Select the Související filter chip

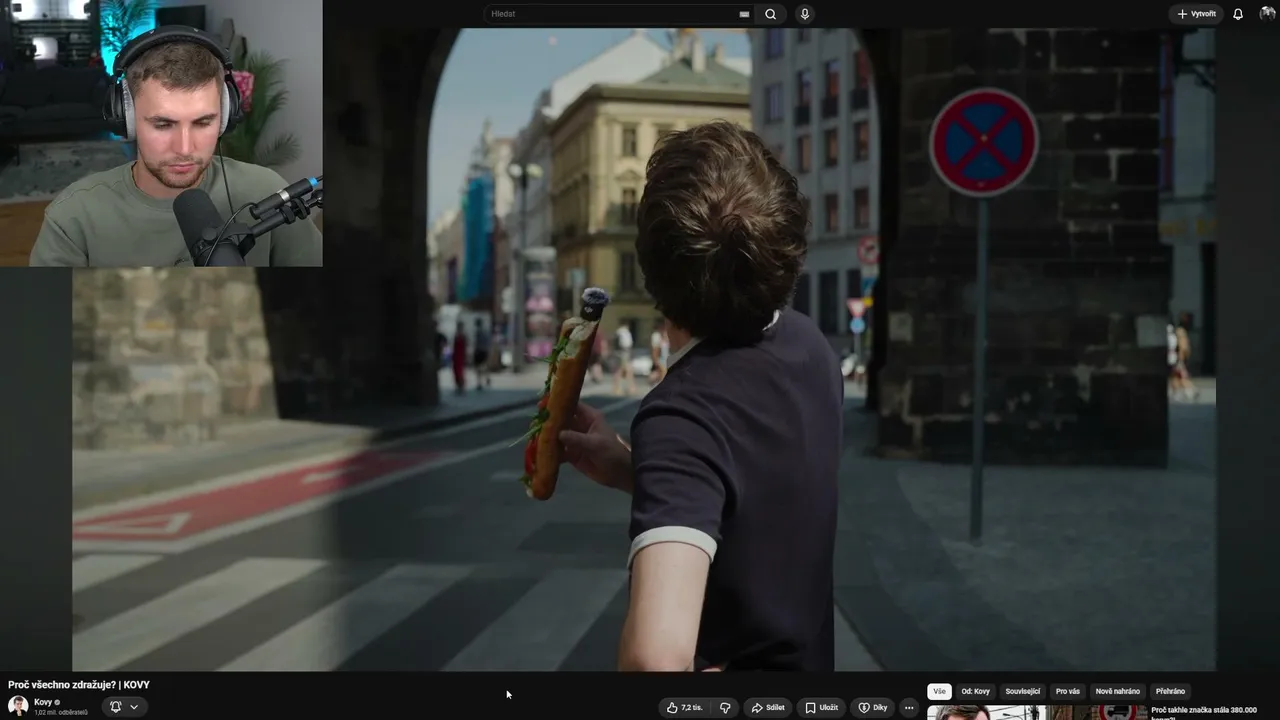[1023, 691]
